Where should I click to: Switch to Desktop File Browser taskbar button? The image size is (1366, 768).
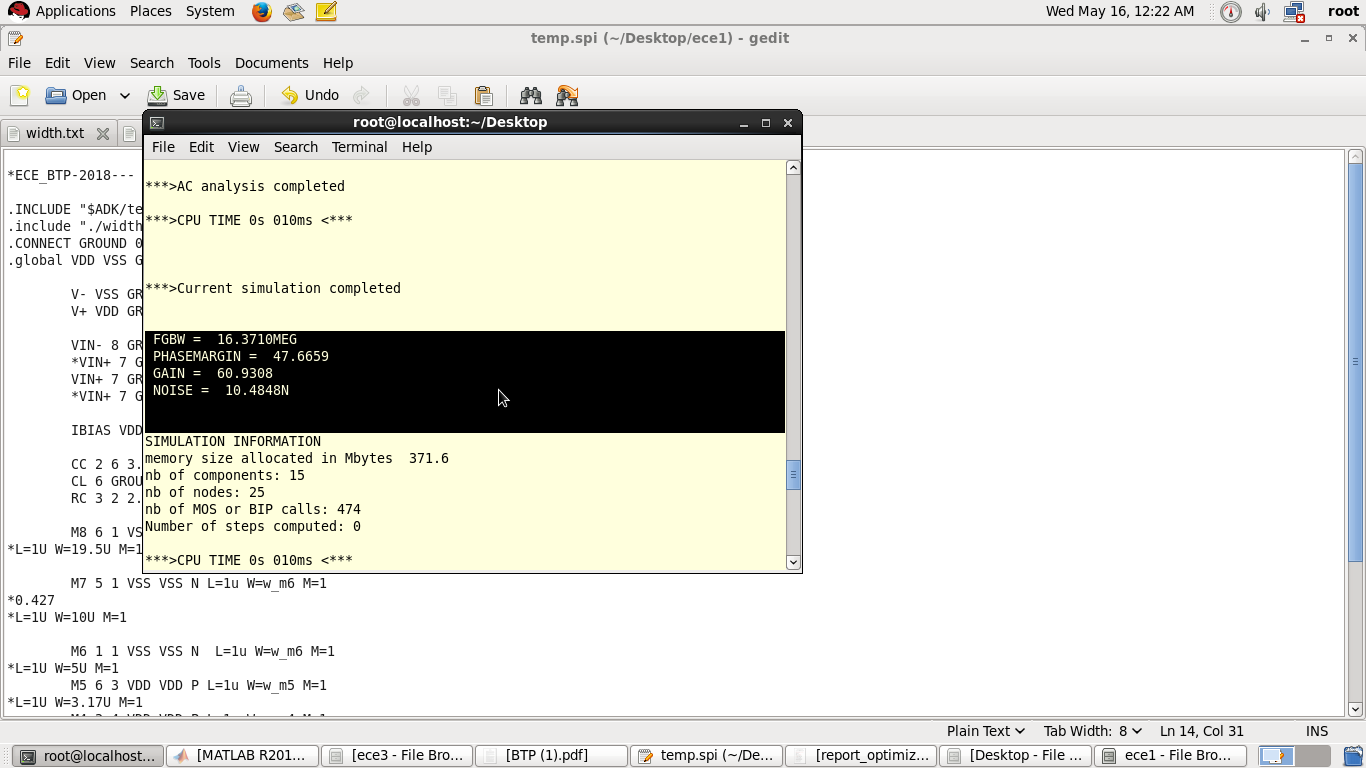click(x=1015, y=756)
